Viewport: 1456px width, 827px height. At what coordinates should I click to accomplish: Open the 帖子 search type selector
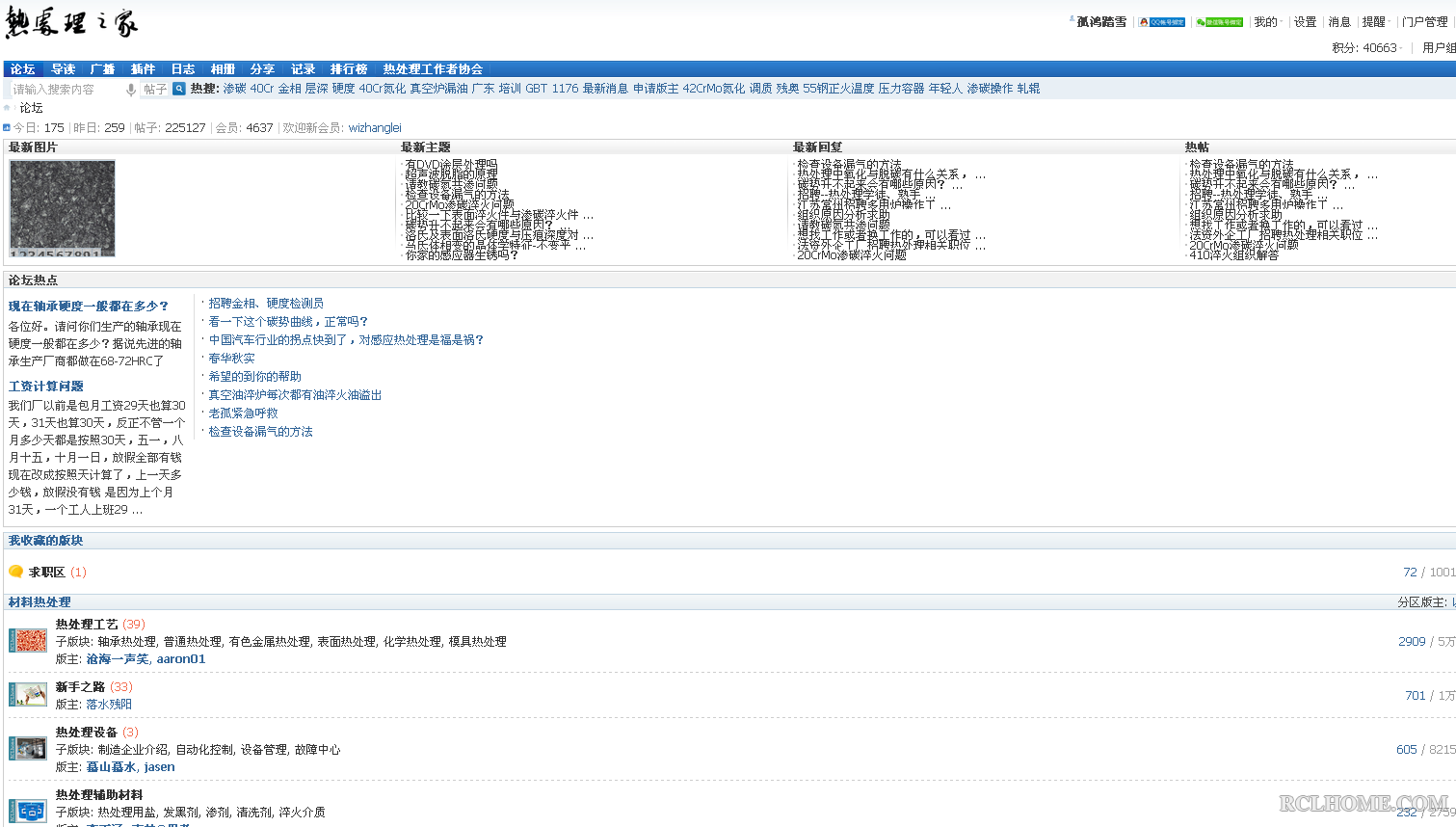tap(155, 90)
